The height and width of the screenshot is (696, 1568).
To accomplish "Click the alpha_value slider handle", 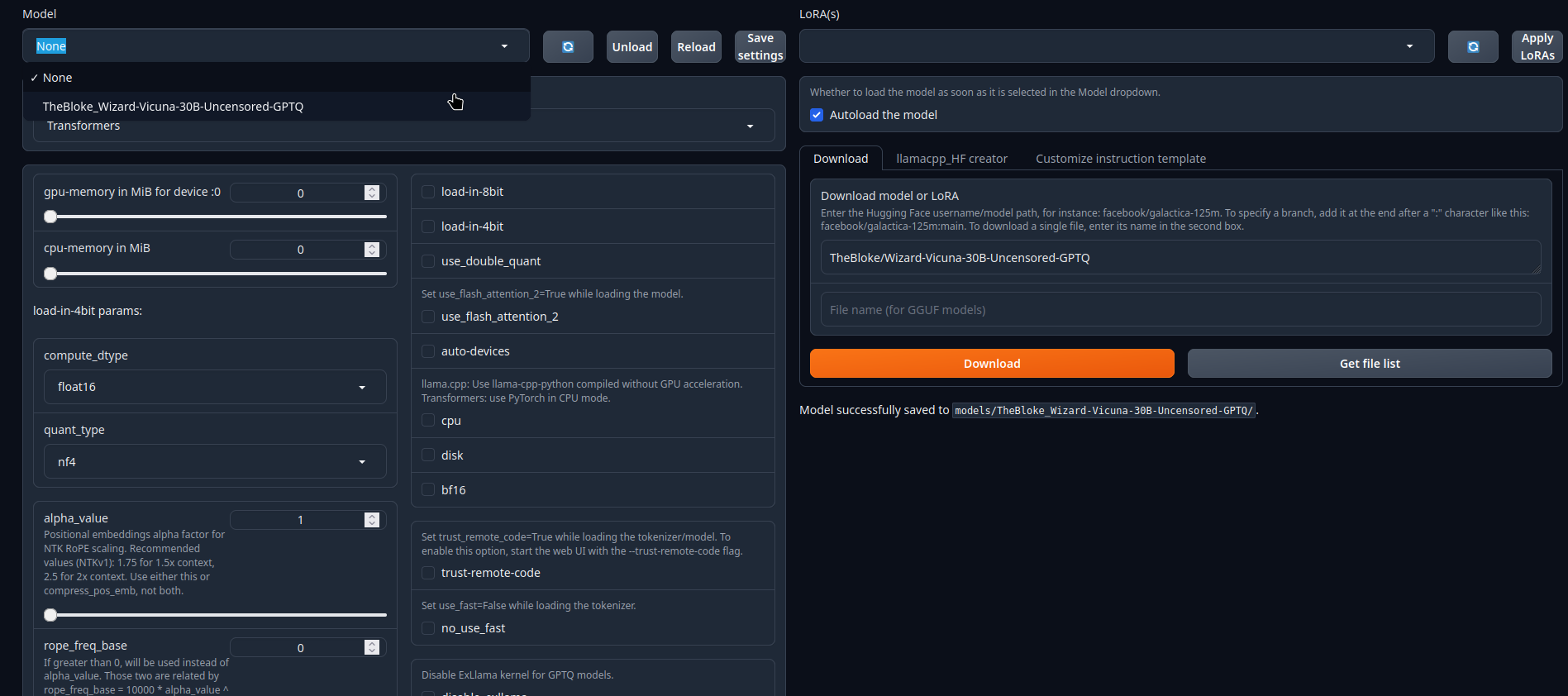I will (50, 615).
